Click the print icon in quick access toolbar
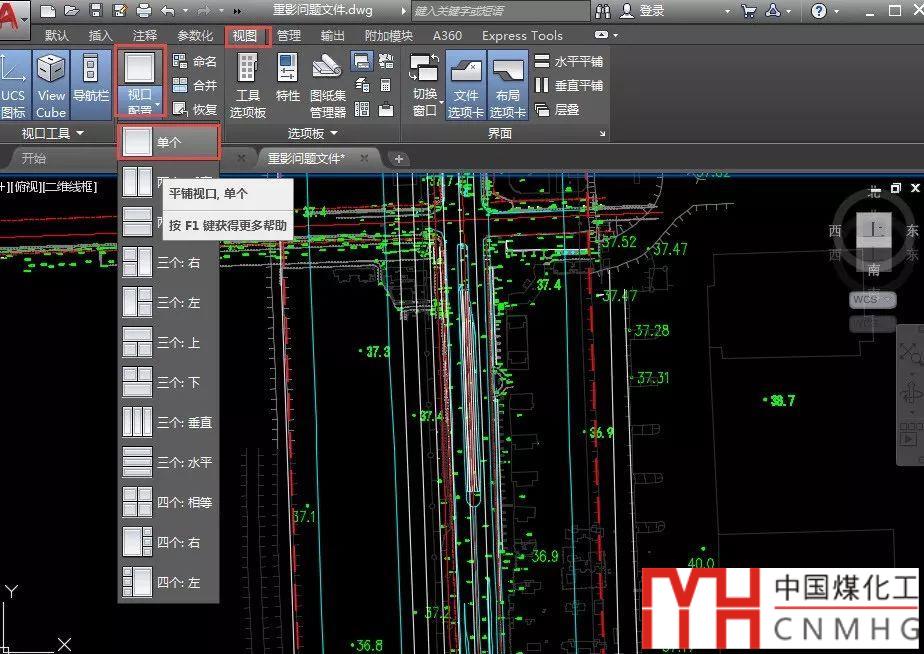Viewport: 924px width, 654px height. pyautogui.click(x=143, y=11)
